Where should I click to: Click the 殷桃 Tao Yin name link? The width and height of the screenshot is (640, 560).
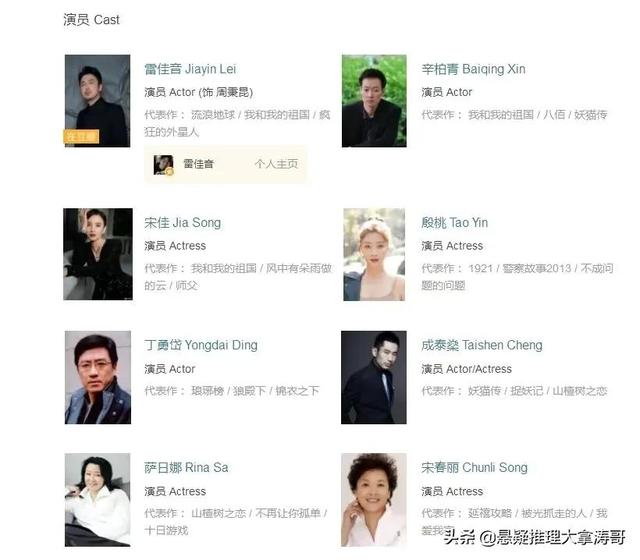(455, 223)
